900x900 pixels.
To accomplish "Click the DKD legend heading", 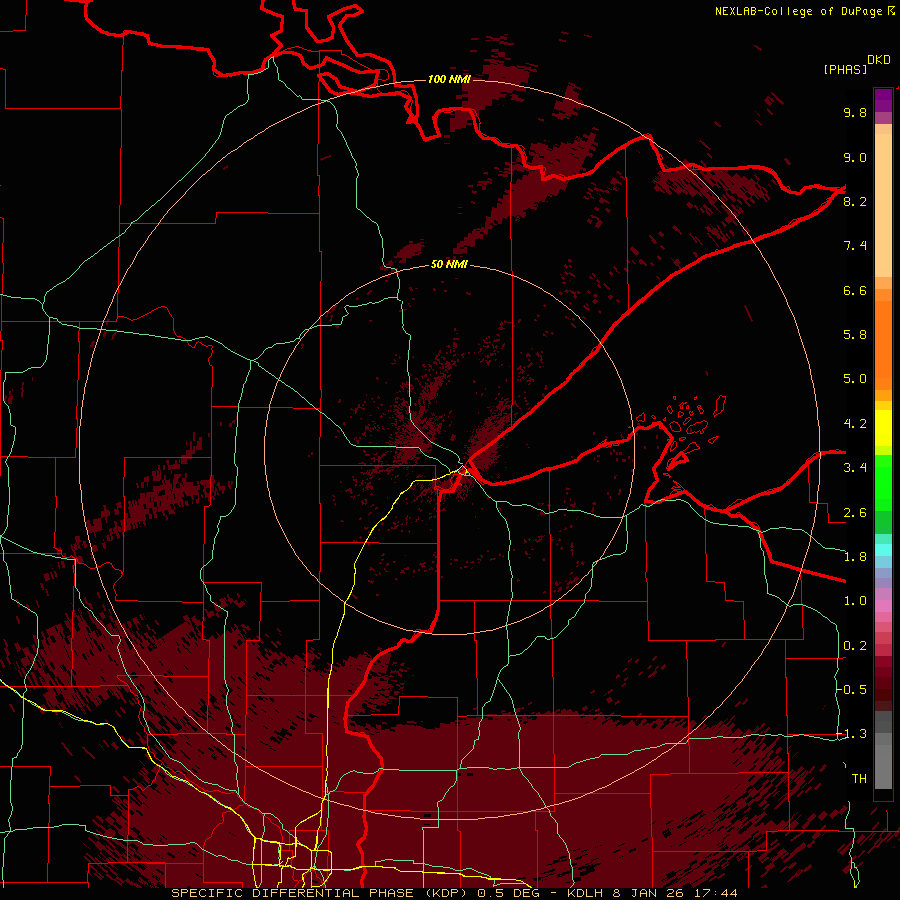I will click(879, 60).
